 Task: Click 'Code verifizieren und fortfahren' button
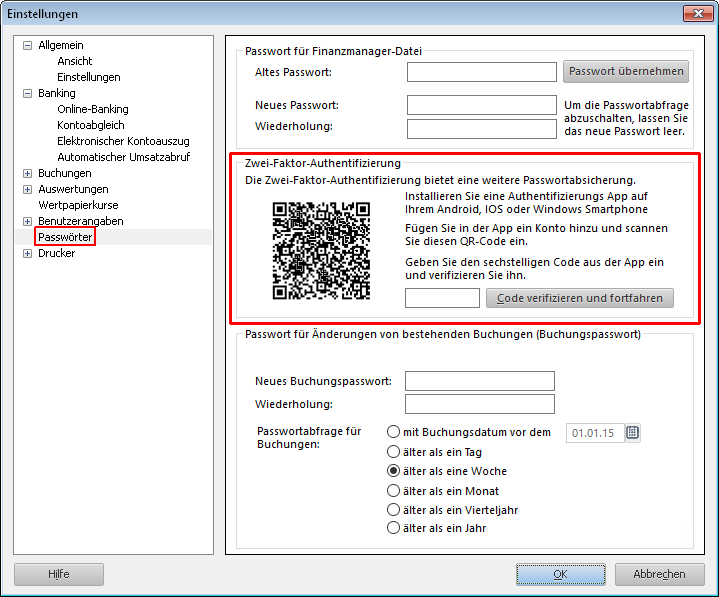coord(579,298)
